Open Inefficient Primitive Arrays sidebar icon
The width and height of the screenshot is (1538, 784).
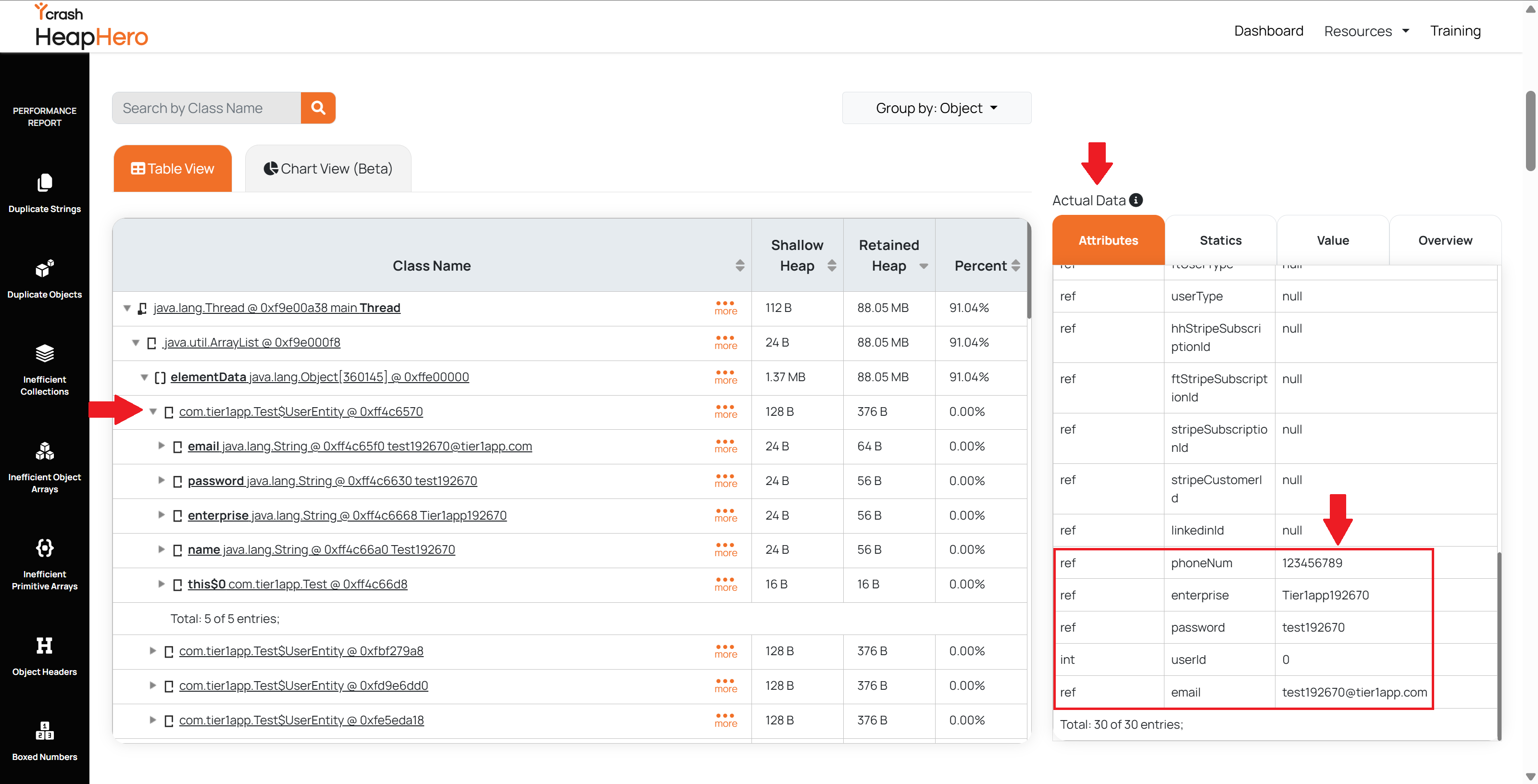45,548
